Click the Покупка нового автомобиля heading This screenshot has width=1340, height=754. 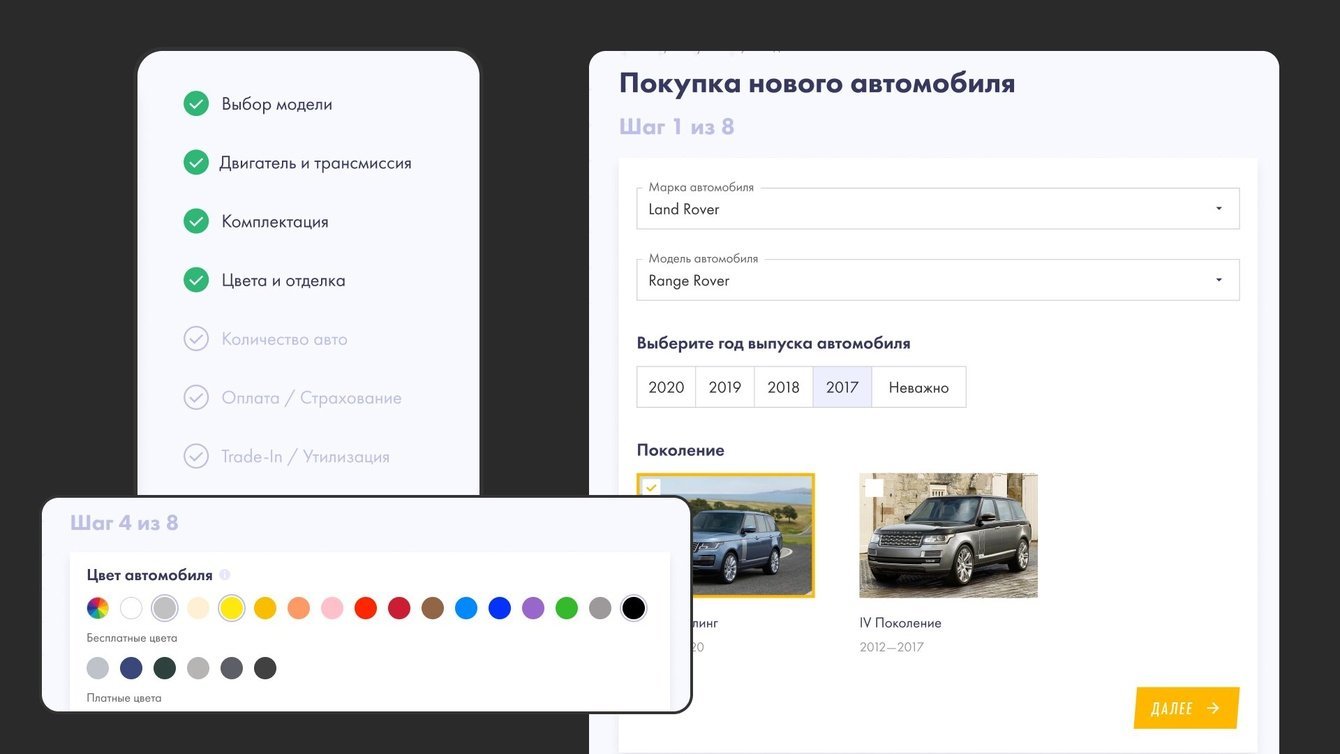pos(817,83)
